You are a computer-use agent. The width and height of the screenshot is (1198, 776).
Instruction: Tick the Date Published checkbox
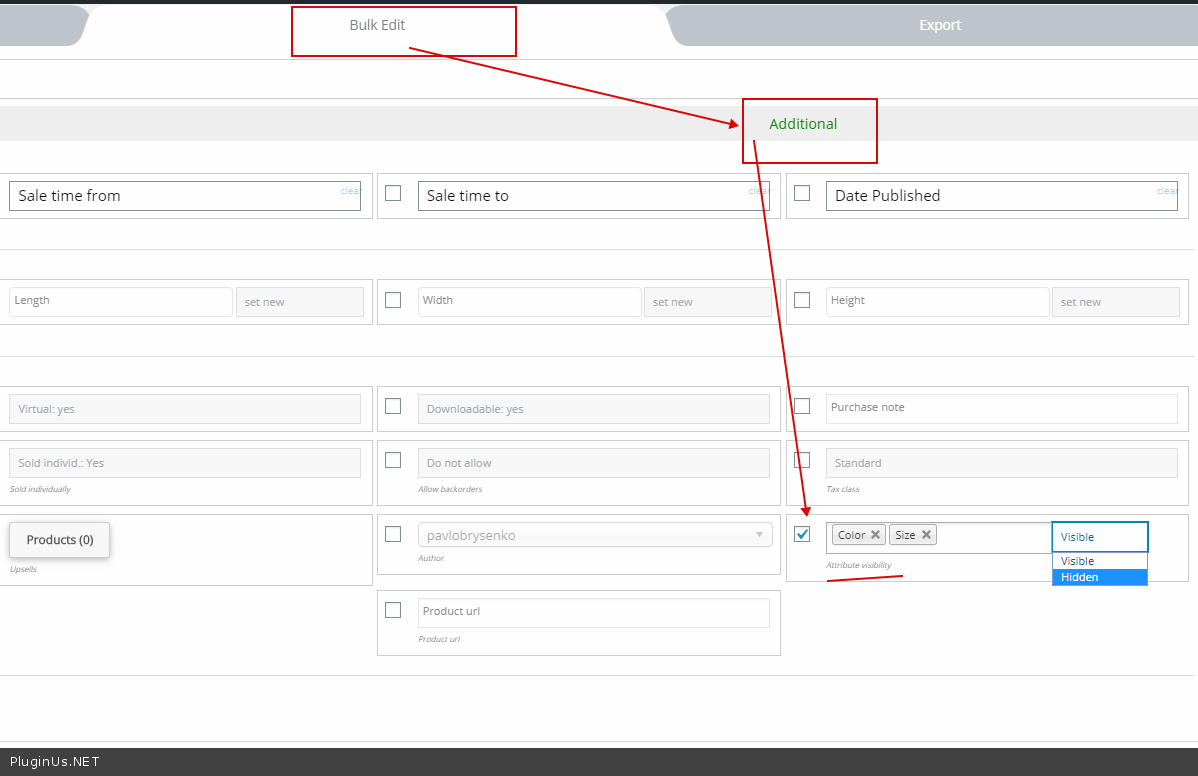(x=802, y=193)
